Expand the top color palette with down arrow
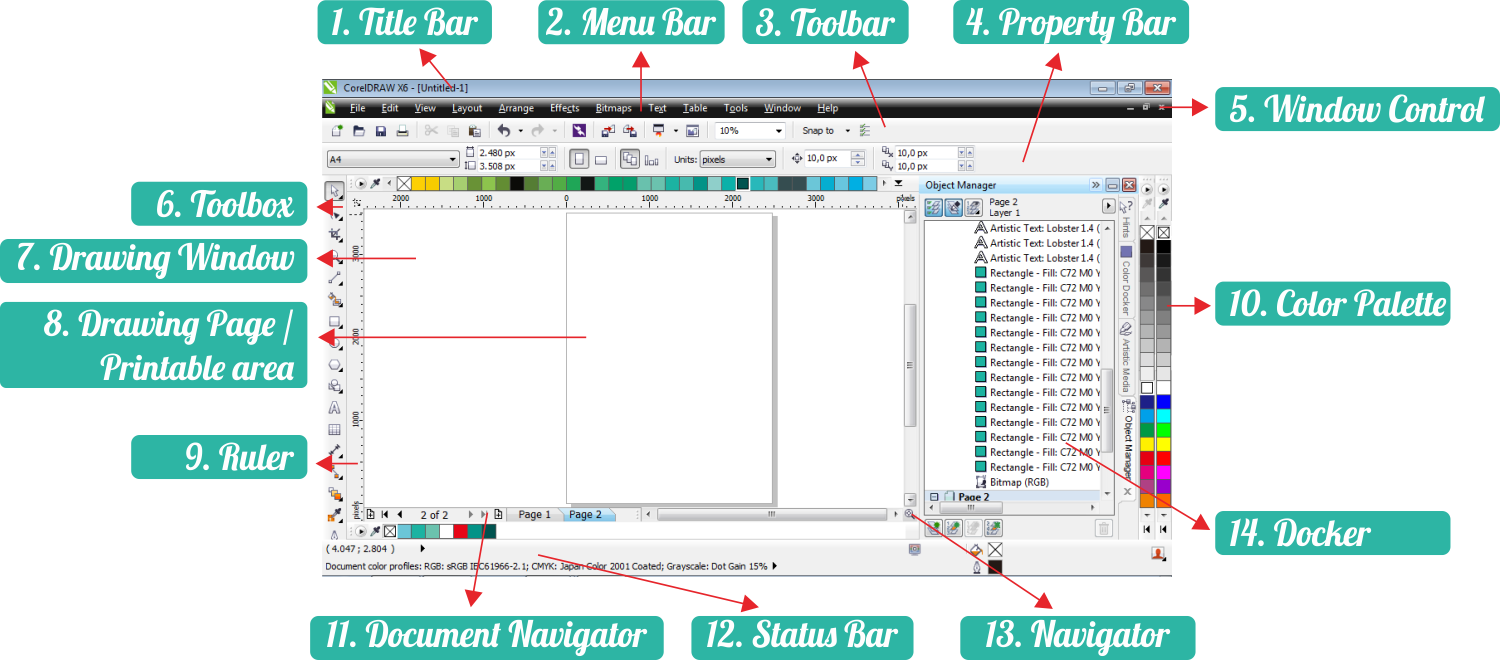This screenshot has width=1500, height=660. (x=898, y=184)
